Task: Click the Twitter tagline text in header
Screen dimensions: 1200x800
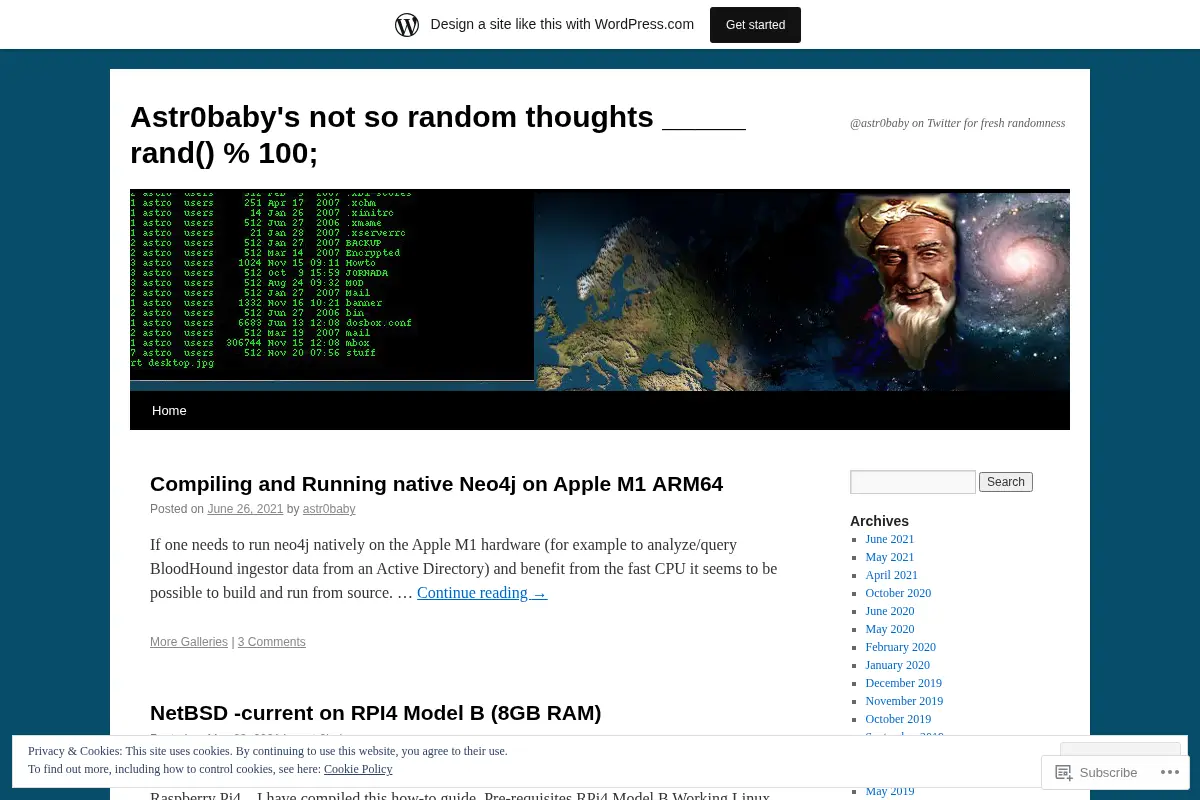Action: coord(957,123)
